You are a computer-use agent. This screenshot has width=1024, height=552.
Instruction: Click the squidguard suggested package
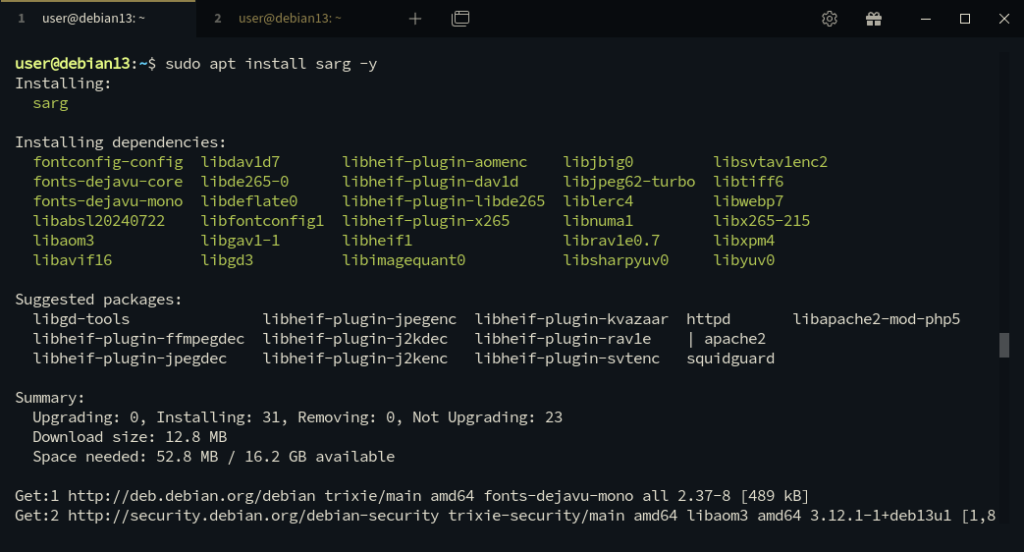click(x=730, y=359)
